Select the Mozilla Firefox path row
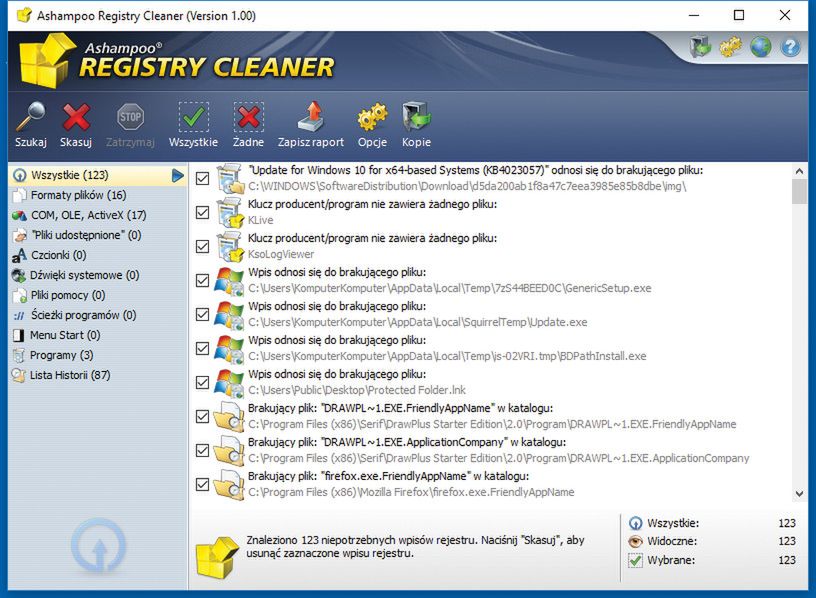The height and width of the screenshot is (598, 816). (411, 492)
